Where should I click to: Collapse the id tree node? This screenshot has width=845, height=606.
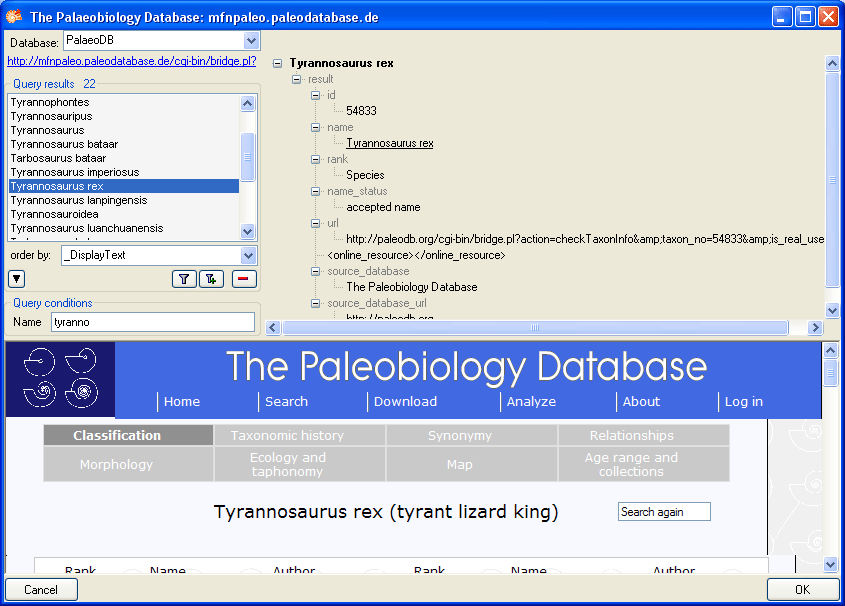[x=315, y=95]
